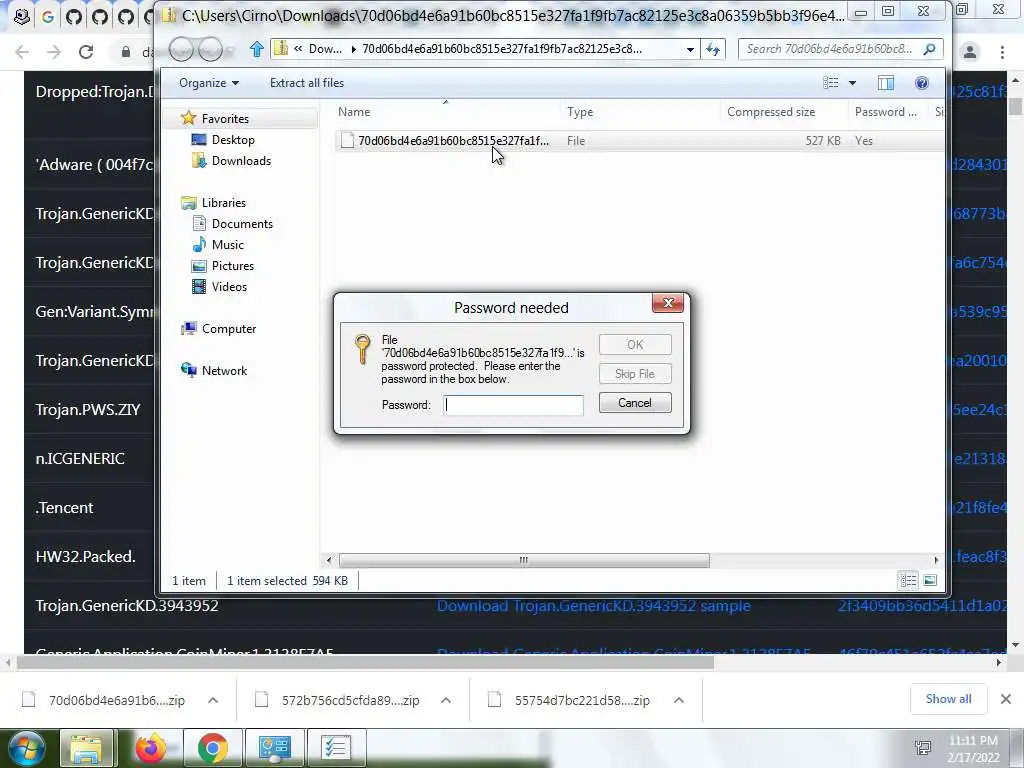Click Extract all files
Image resolution: width=1024 pixels, height=768 pixels.
(x=307, y=83)
